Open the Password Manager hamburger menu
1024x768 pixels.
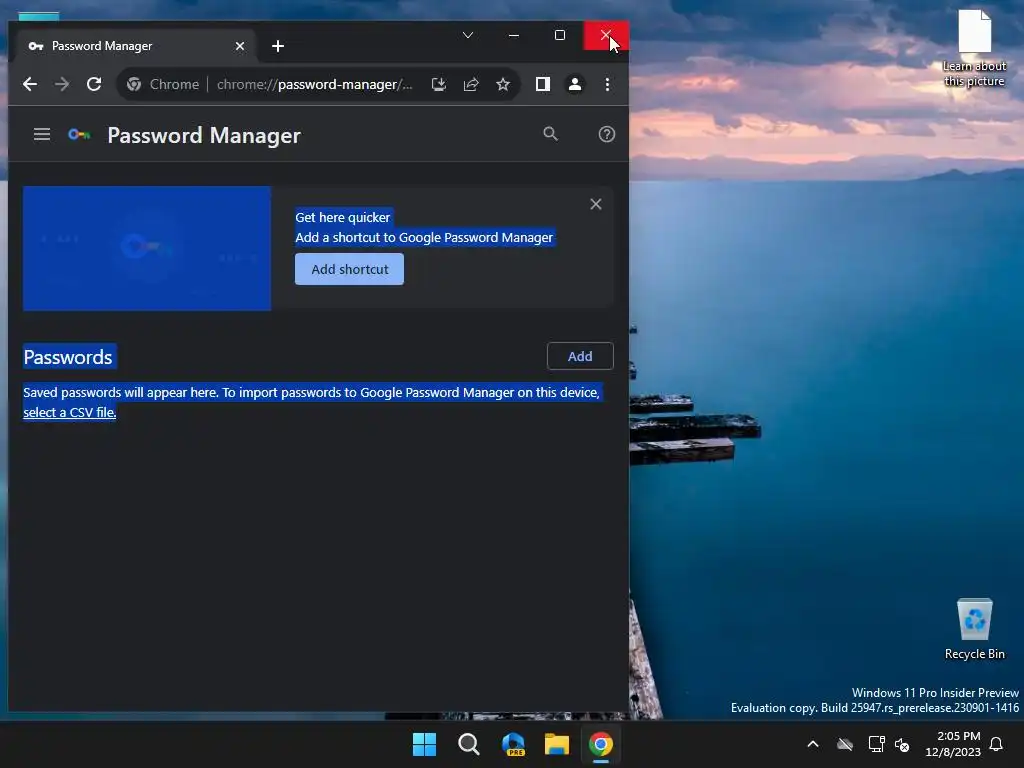[x=42, y=135]
